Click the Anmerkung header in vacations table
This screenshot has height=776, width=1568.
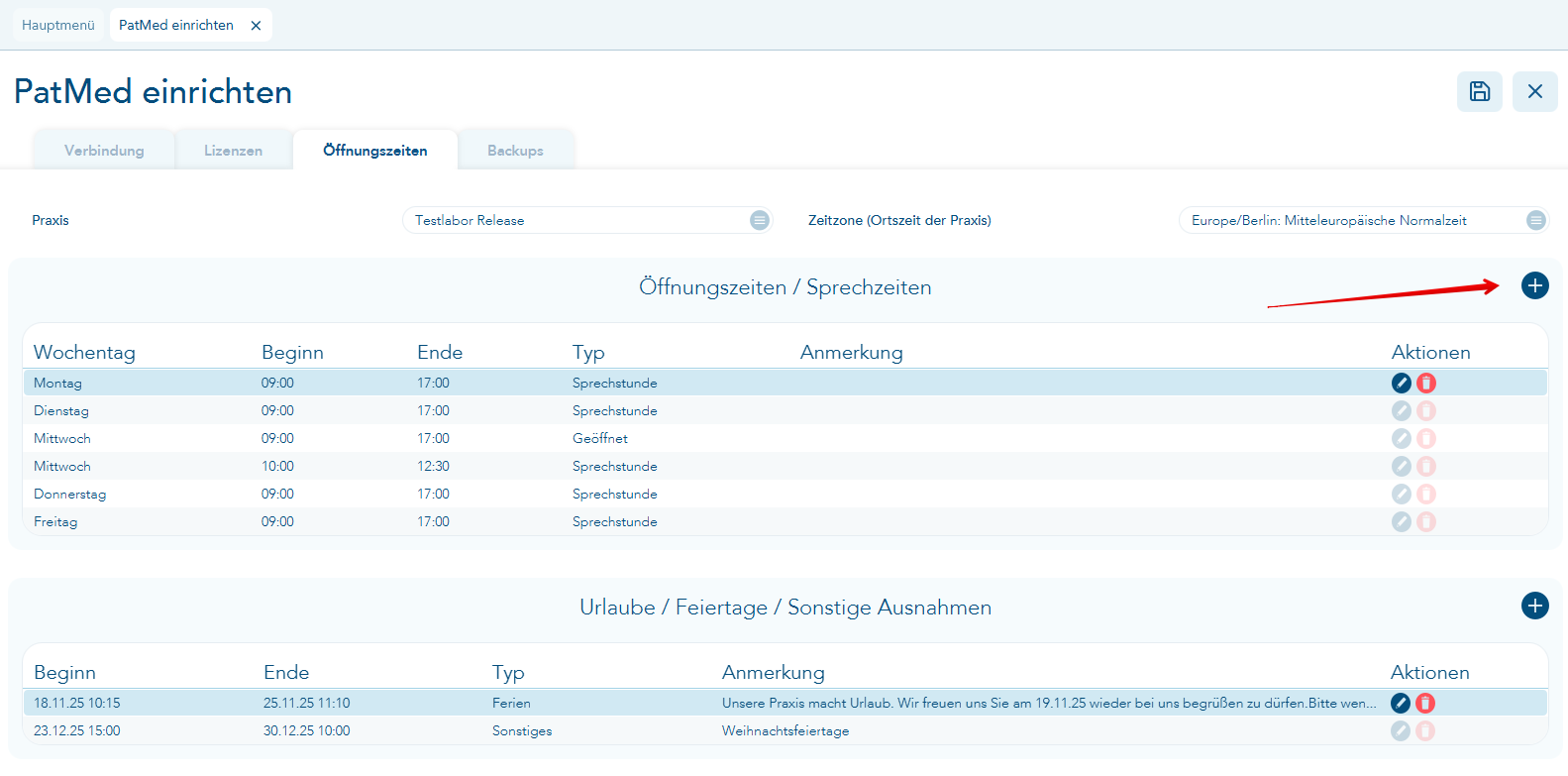point(774,672)
